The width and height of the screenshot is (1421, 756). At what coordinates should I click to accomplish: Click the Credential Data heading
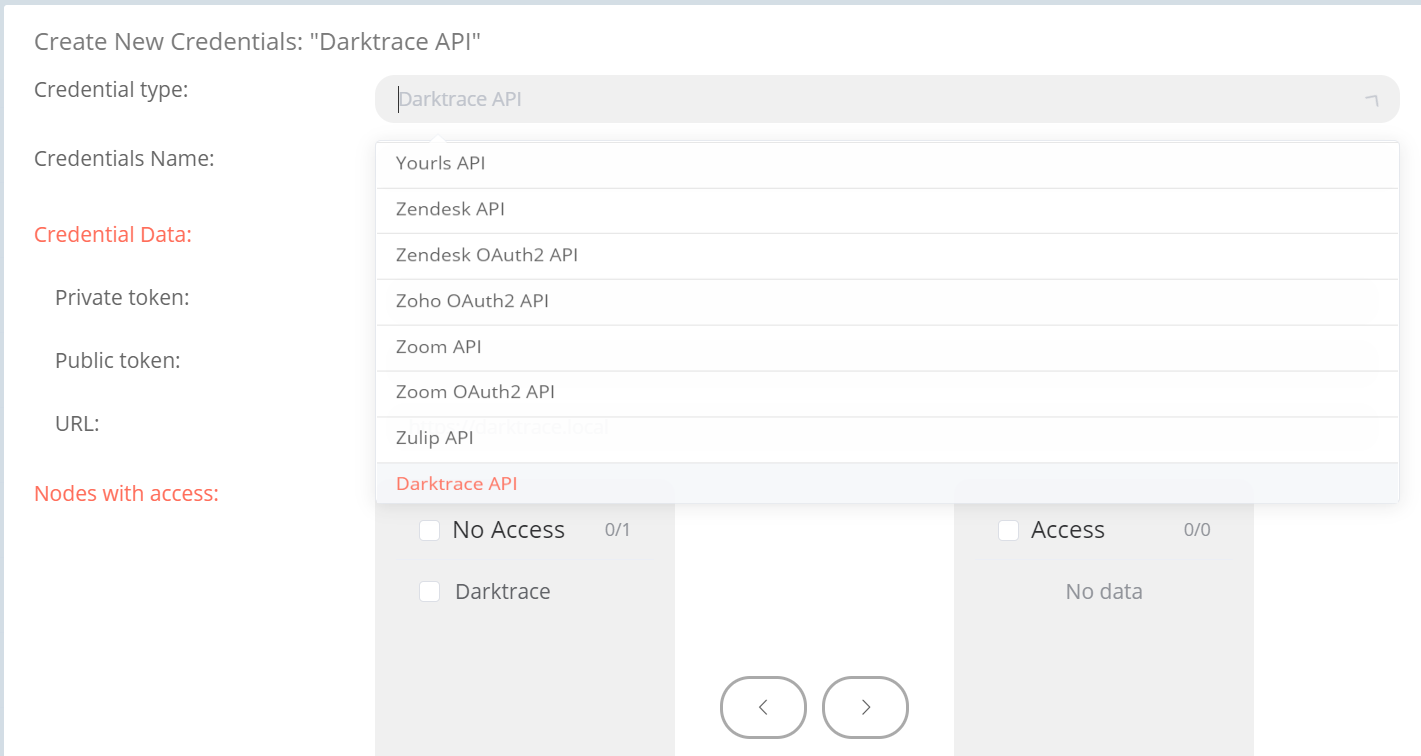(113, 234)
